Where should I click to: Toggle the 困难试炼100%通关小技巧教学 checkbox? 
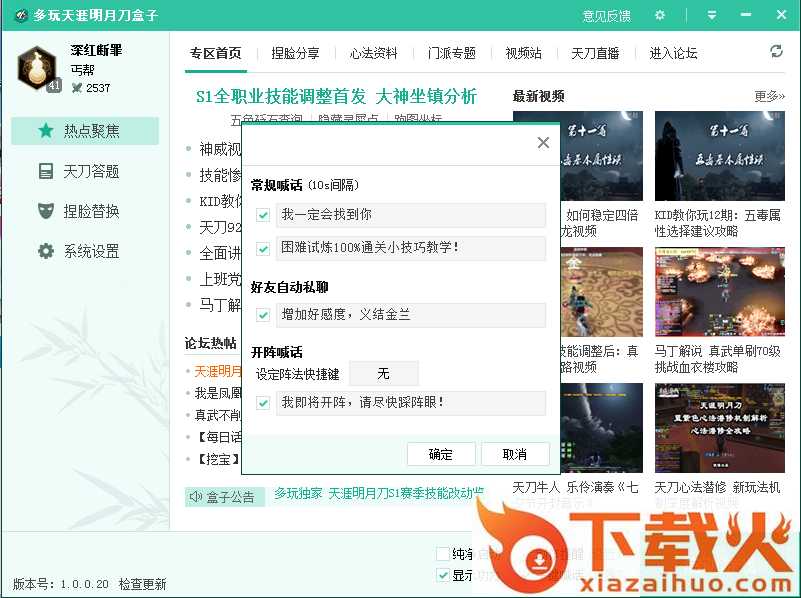[x=263, y=248]
